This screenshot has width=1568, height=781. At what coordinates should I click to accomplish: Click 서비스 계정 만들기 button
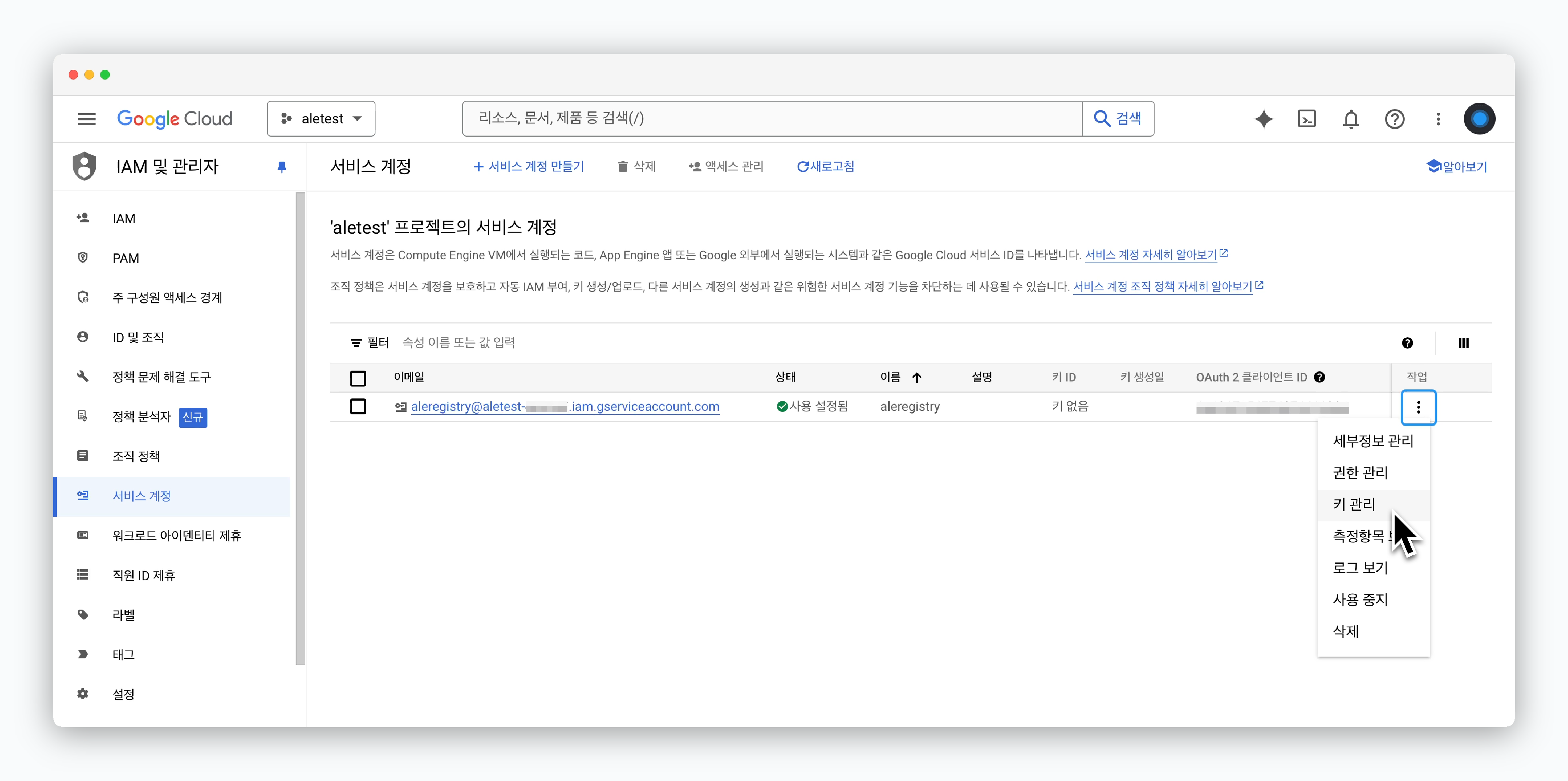(528, 166)
